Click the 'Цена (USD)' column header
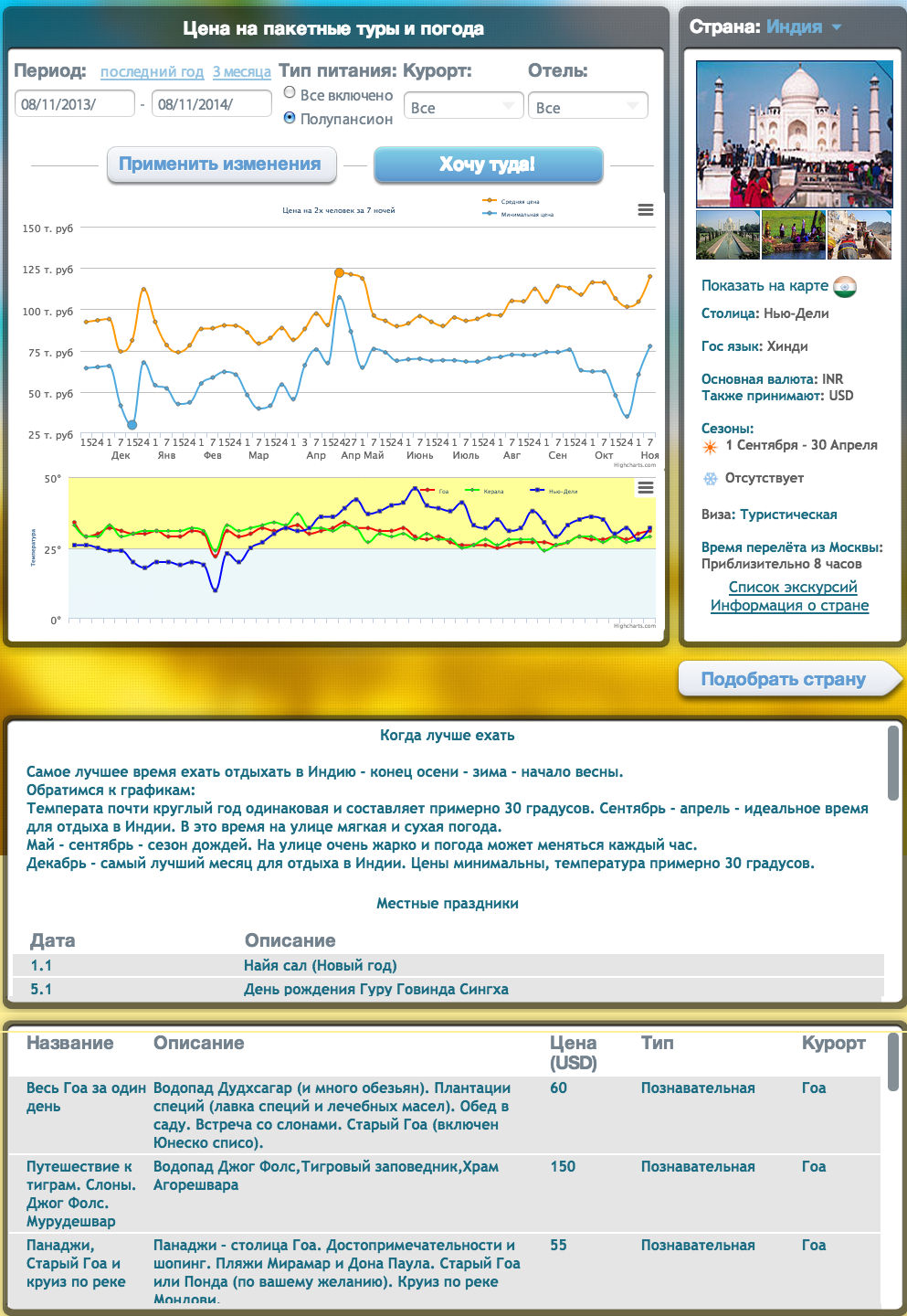 click(574, 1053)
